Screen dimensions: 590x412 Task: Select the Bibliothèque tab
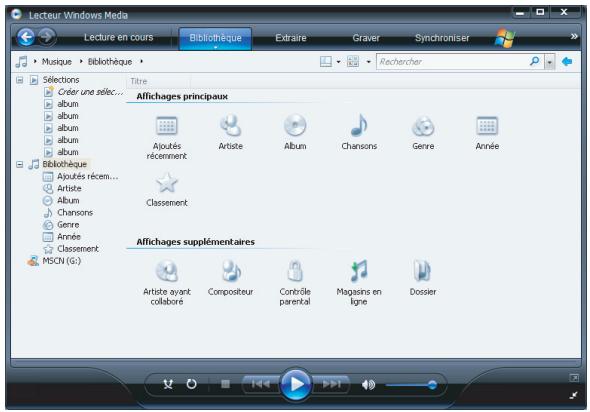215,38
